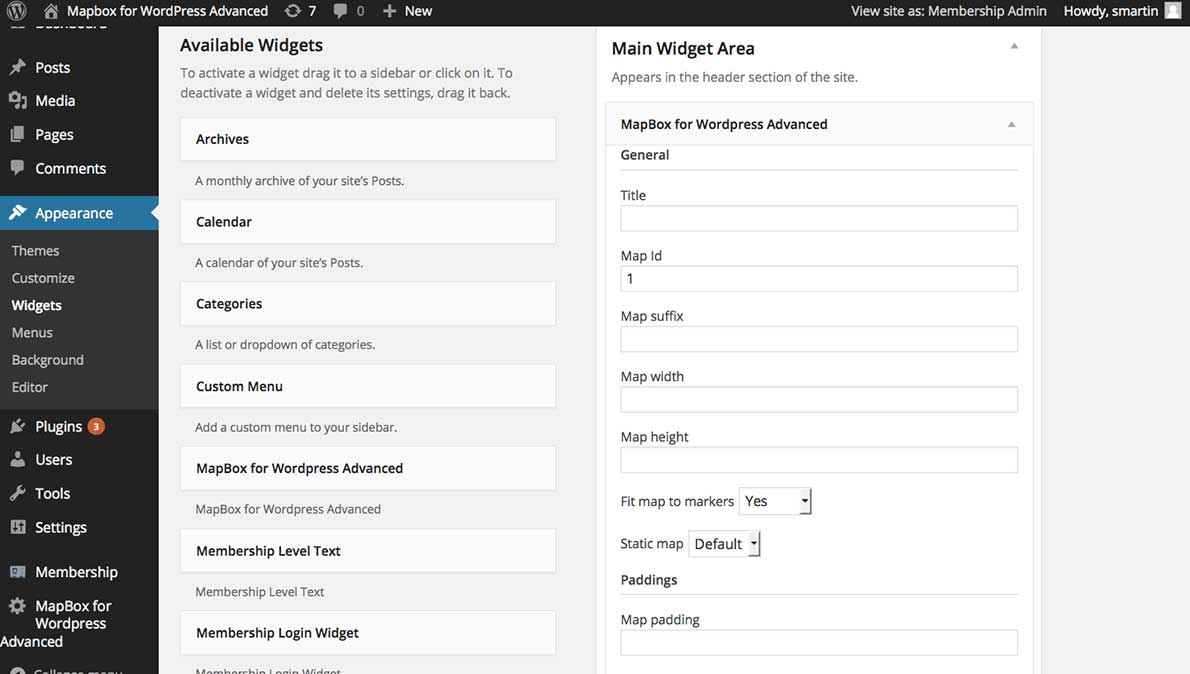Select the Calendar available widget
The width and height of the screenshot is (1190, 674).
coord(367,222)
